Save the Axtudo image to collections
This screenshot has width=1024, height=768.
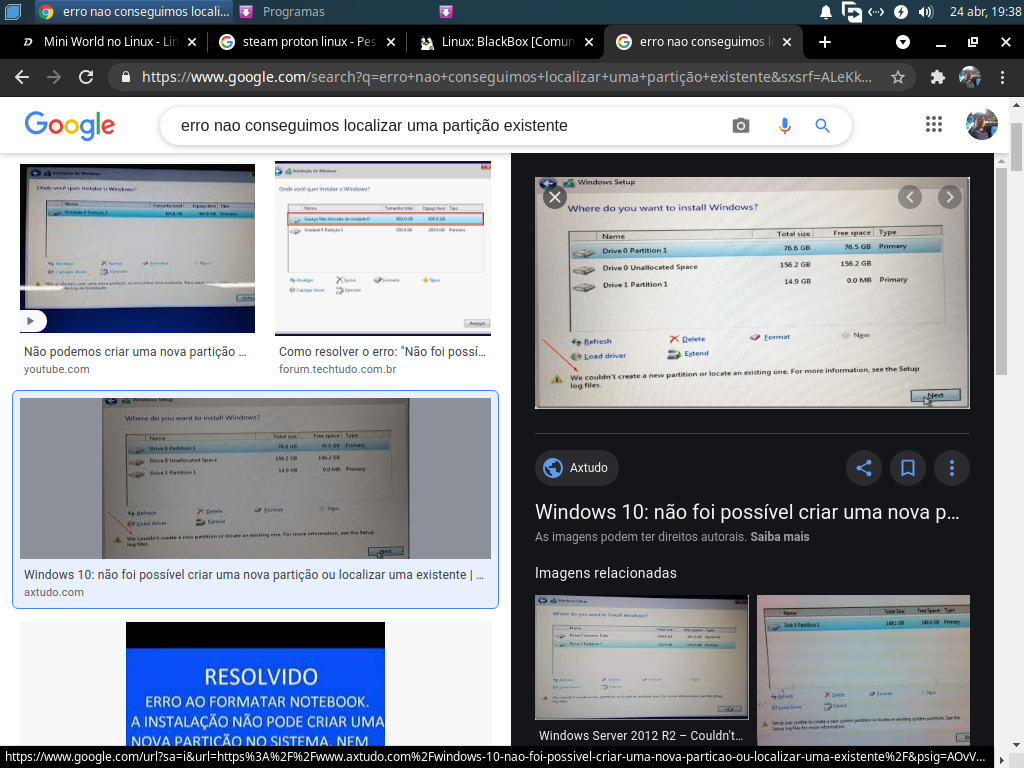click(908, 468)
